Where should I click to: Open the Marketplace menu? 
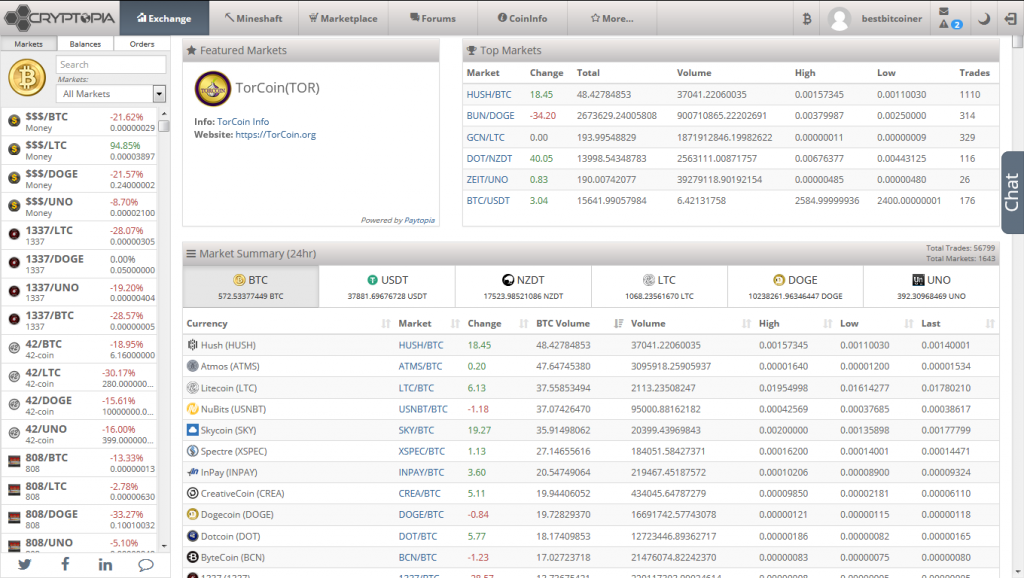coord(344,18)
